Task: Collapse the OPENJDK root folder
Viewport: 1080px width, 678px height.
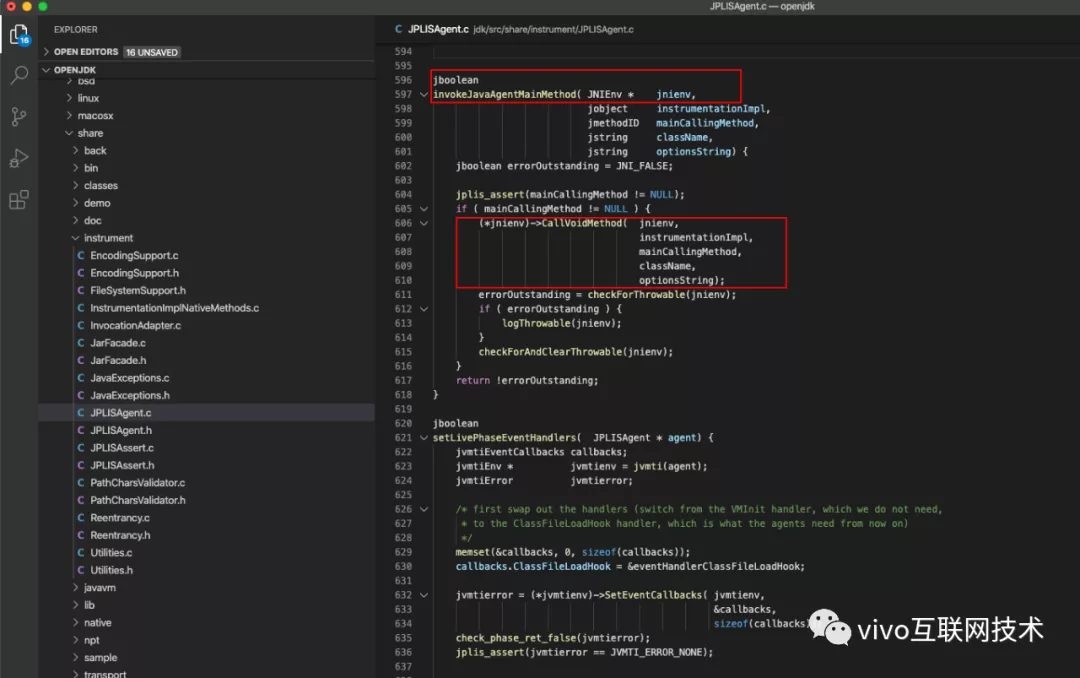Action: pyautogui.click(x=46, y=70)
